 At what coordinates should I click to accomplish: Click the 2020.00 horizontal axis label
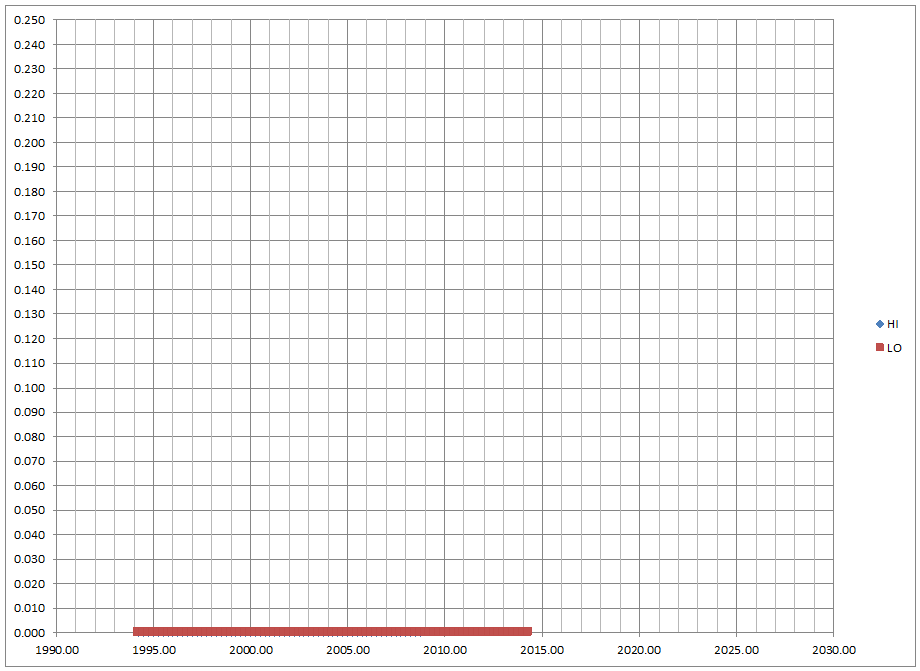pyautogui.click(x=640, y=650)
